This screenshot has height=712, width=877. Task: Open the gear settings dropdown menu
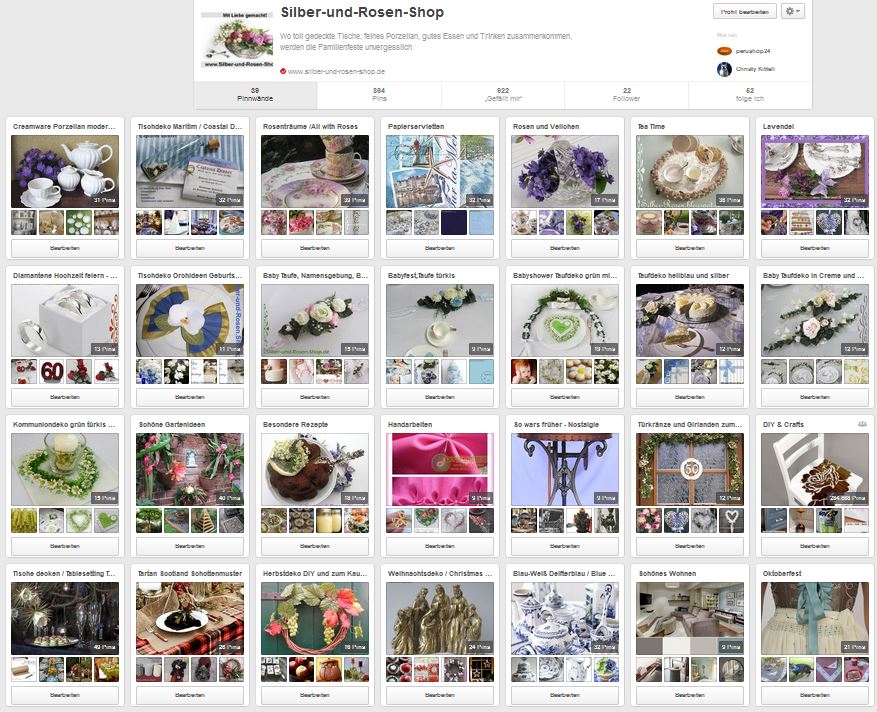(793, 11)
